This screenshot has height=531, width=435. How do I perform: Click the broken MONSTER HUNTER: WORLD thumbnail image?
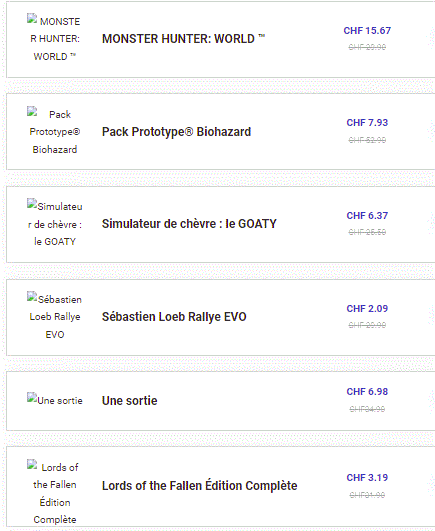point(55,39)
